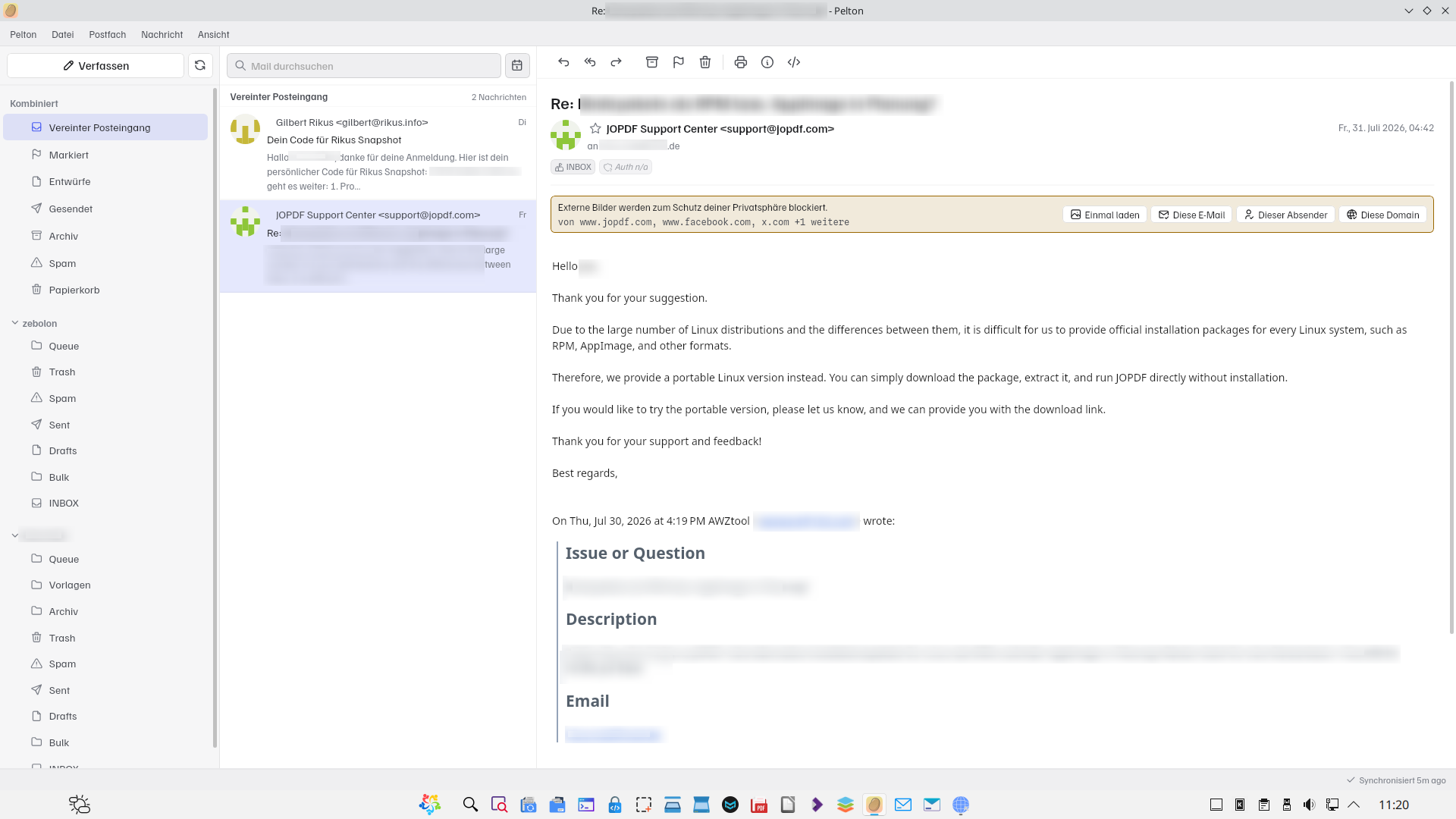Collapse the blurred account below zebolon
Screen dimensions: 1456x819
(15, 536)
